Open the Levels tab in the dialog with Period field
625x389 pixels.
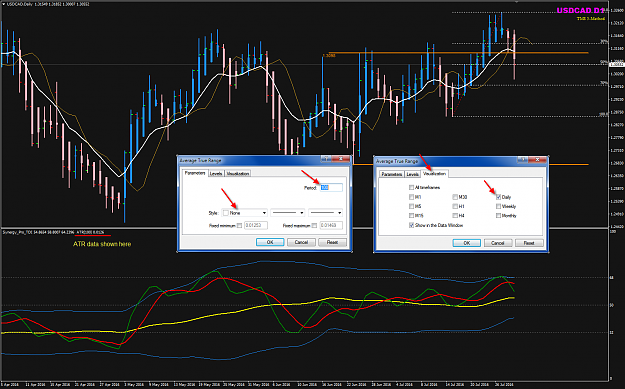[x=216, y=173]
